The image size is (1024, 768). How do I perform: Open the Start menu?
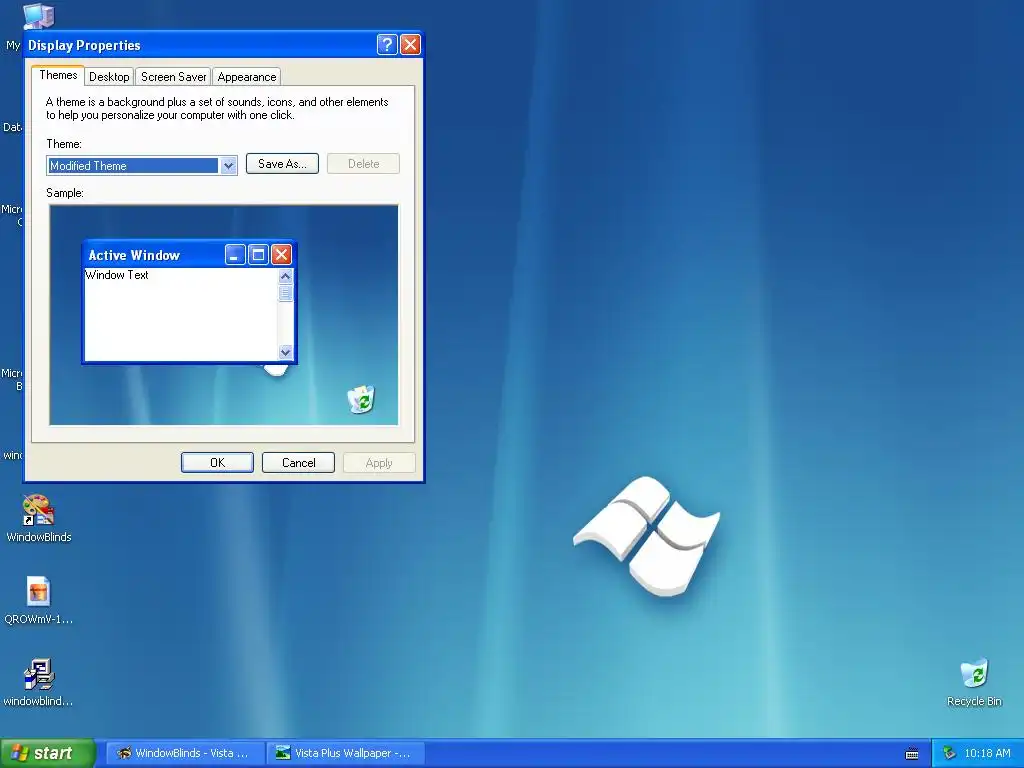[x=48, y=753]
